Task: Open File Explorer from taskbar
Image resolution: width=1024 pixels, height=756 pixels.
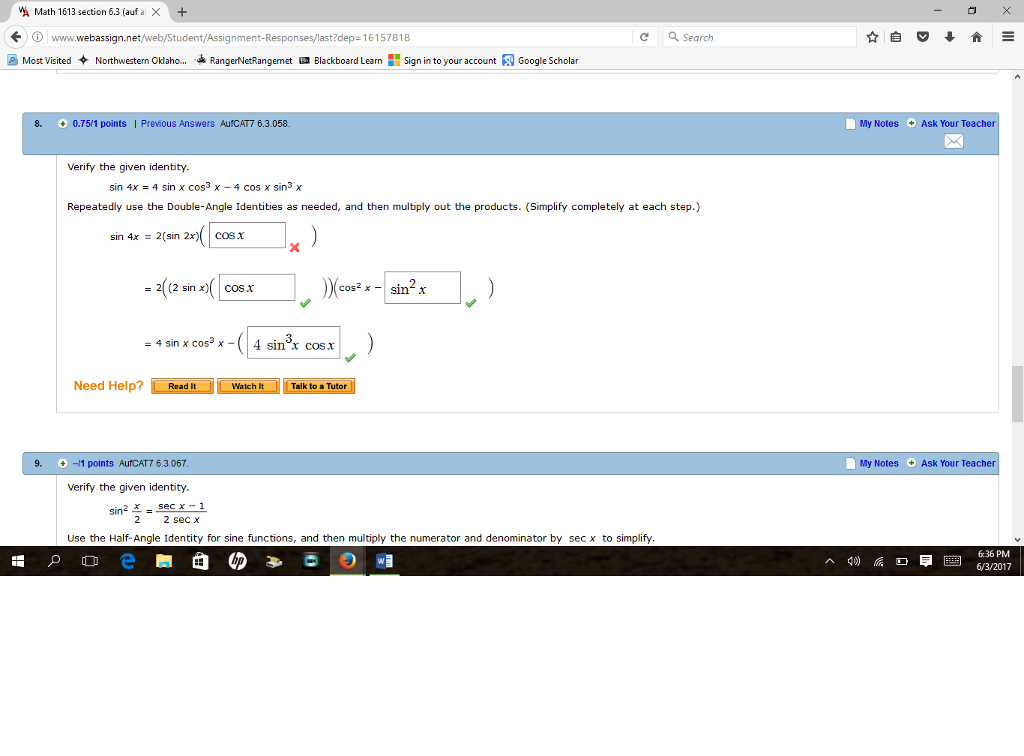Action: 164,561
